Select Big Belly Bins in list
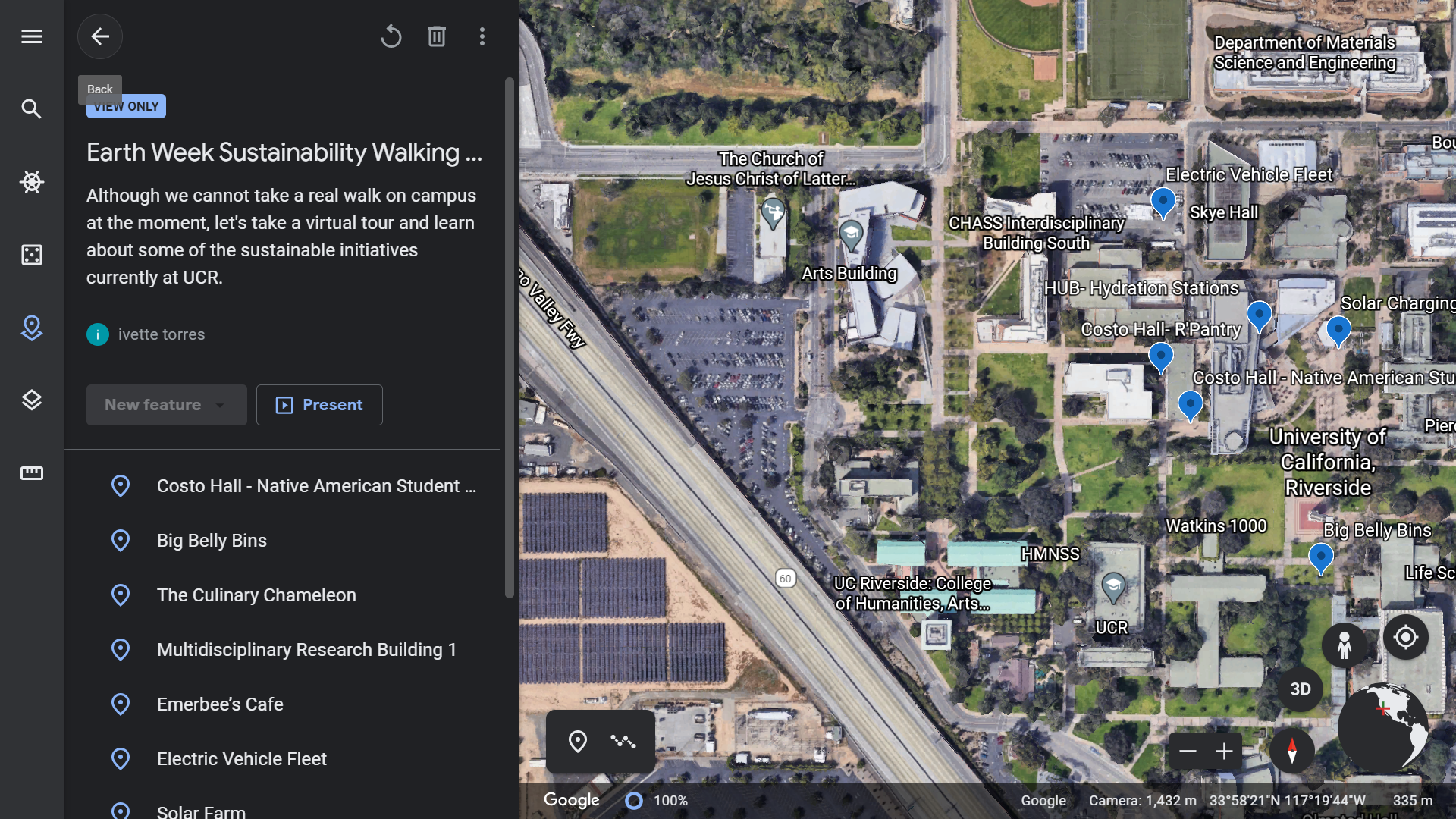1456x819 pixels. click(212, 541)
